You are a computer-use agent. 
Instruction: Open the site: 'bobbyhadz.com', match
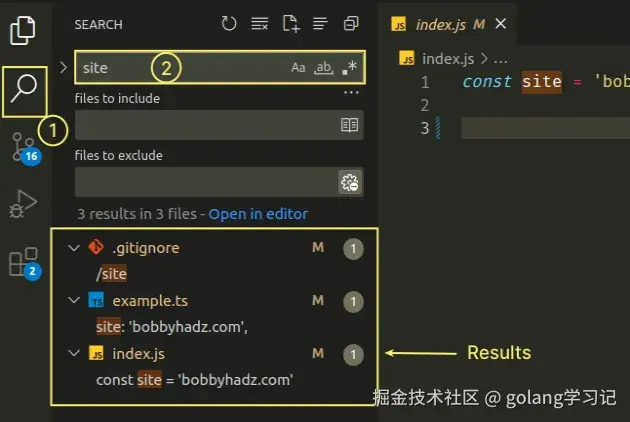[172, 327]
